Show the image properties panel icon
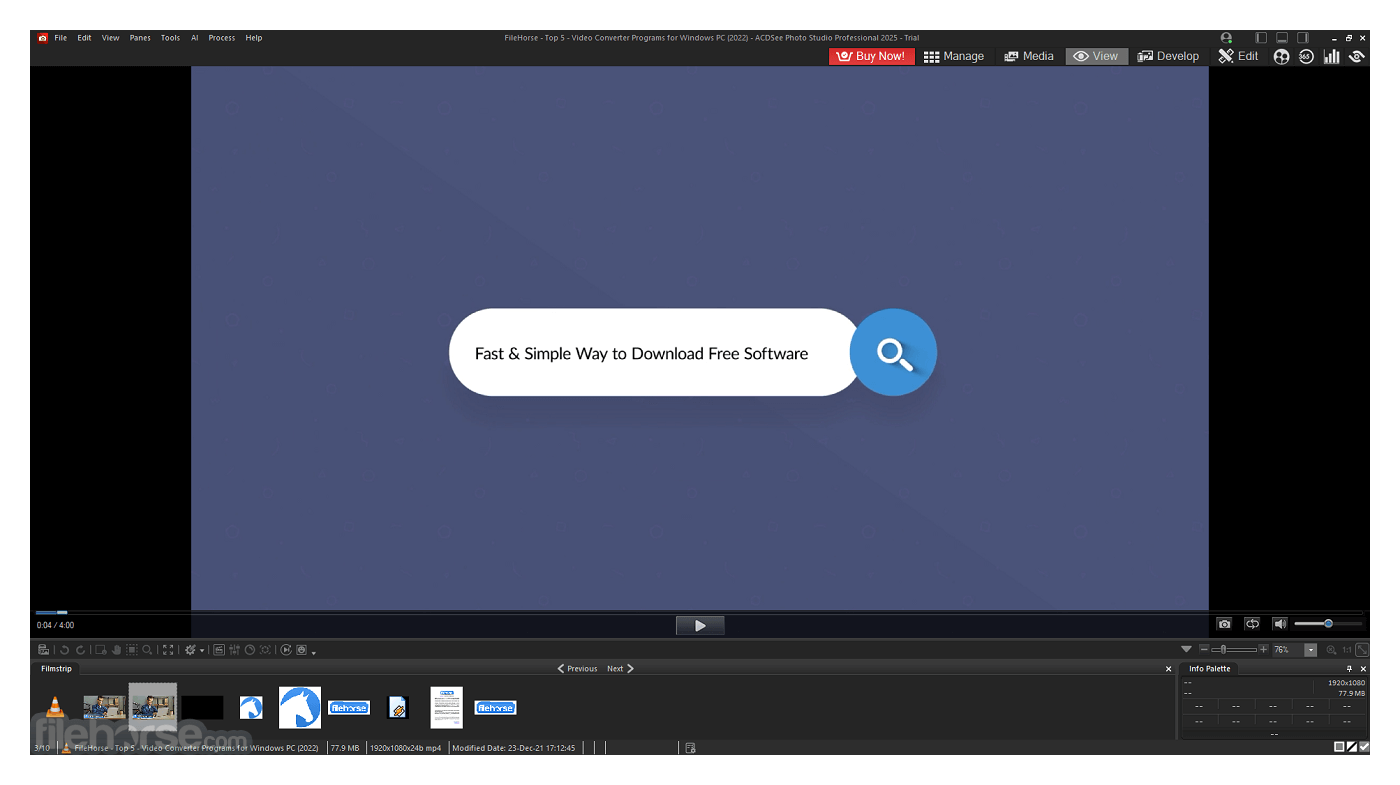This screenshot has height=785, width=1400. [x=219, y=650]
